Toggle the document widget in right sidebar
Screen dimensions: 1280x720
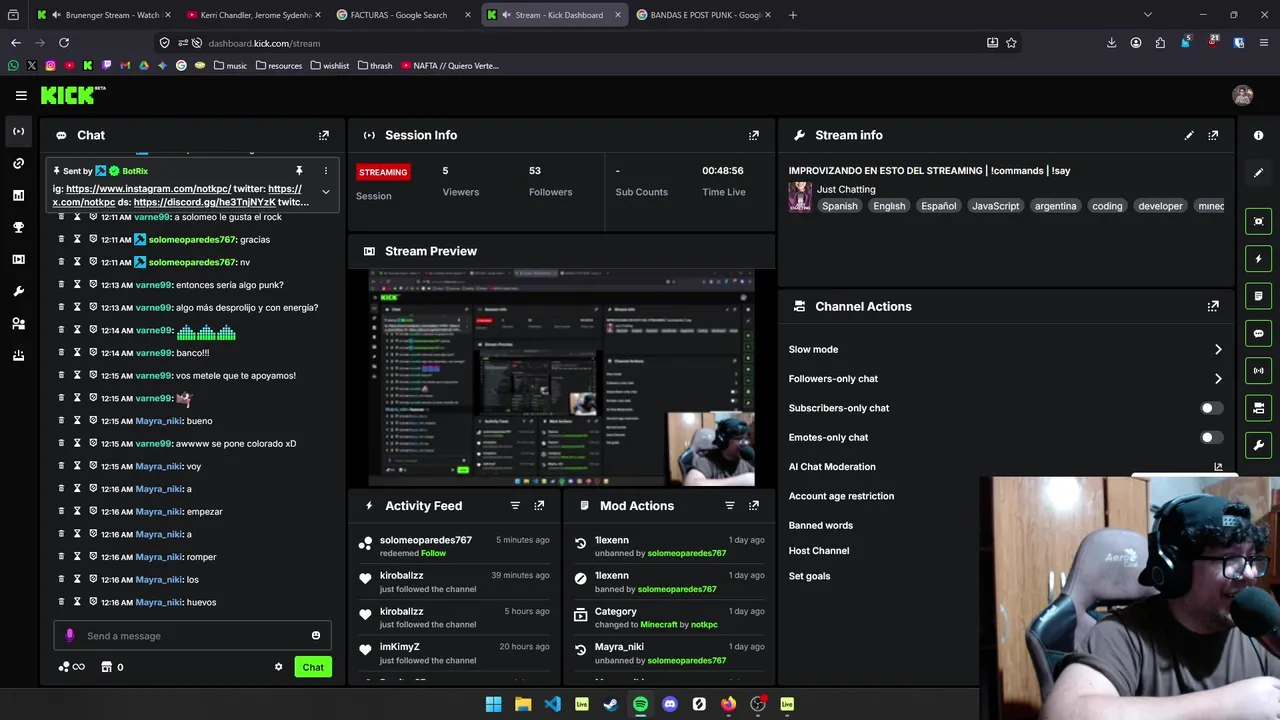[1259, 296]
